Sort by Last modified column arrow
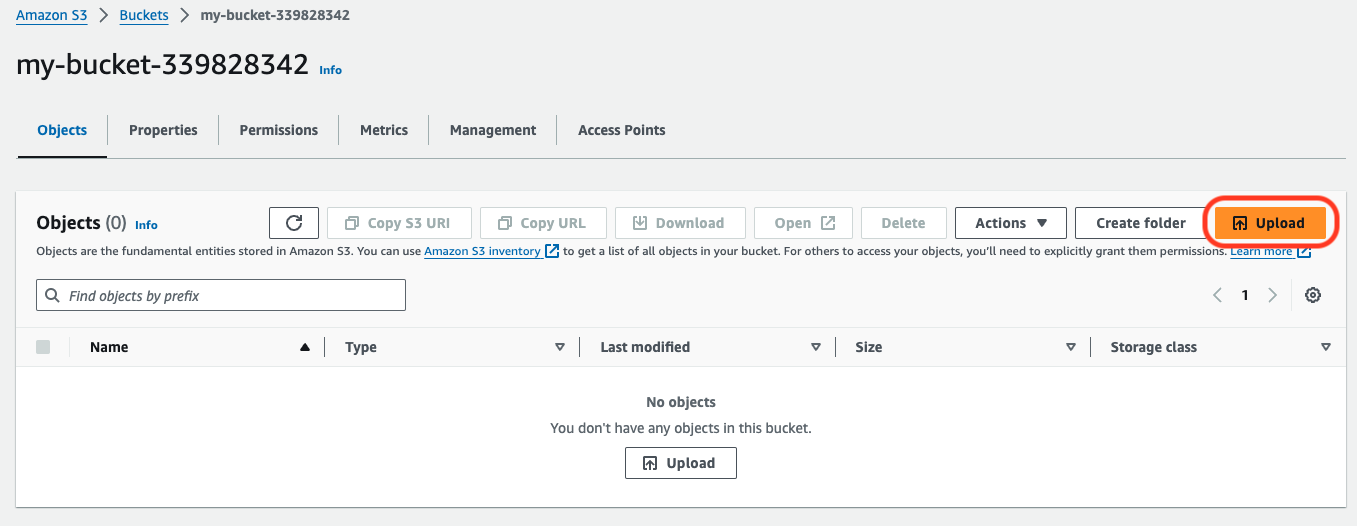 pos(816,347)
